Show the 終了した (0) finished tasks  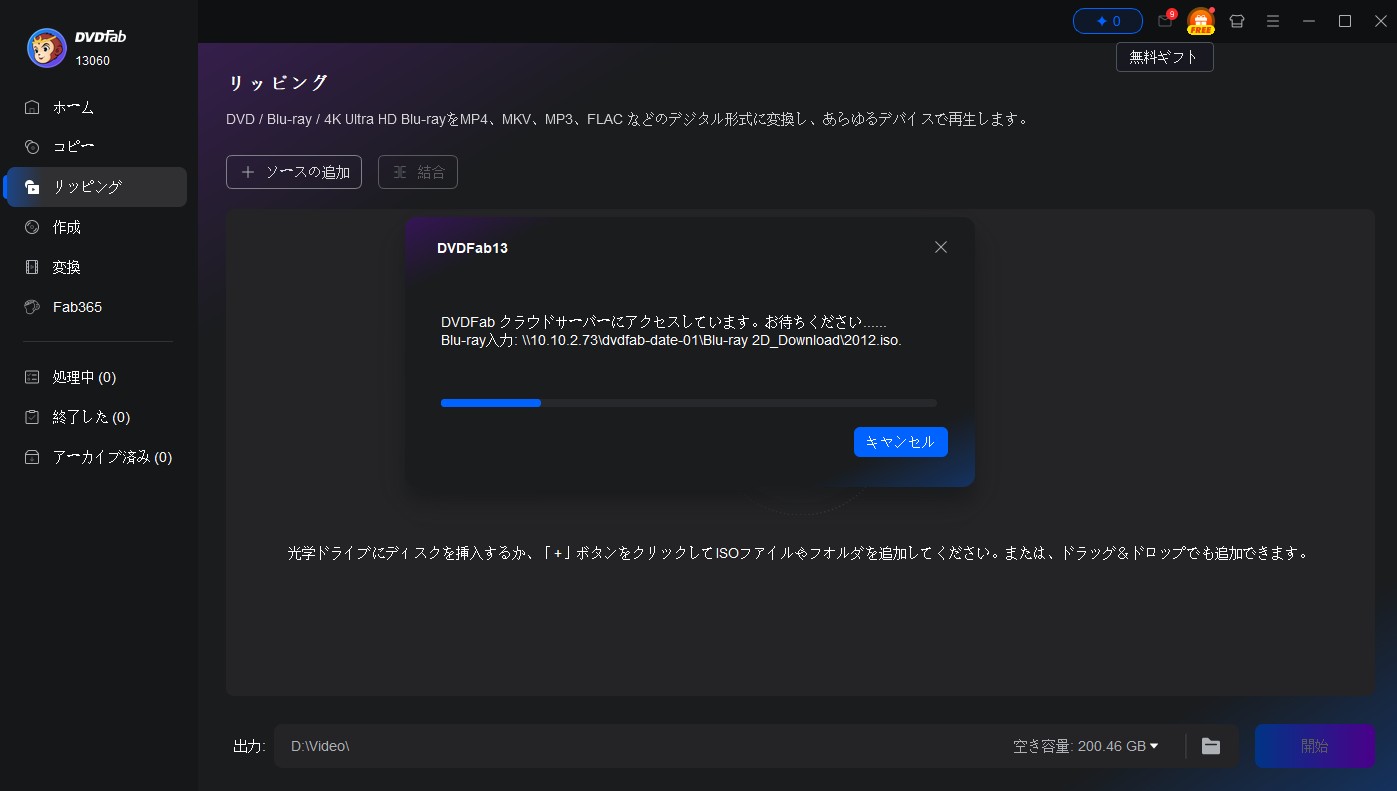click(x=97, y=417)
